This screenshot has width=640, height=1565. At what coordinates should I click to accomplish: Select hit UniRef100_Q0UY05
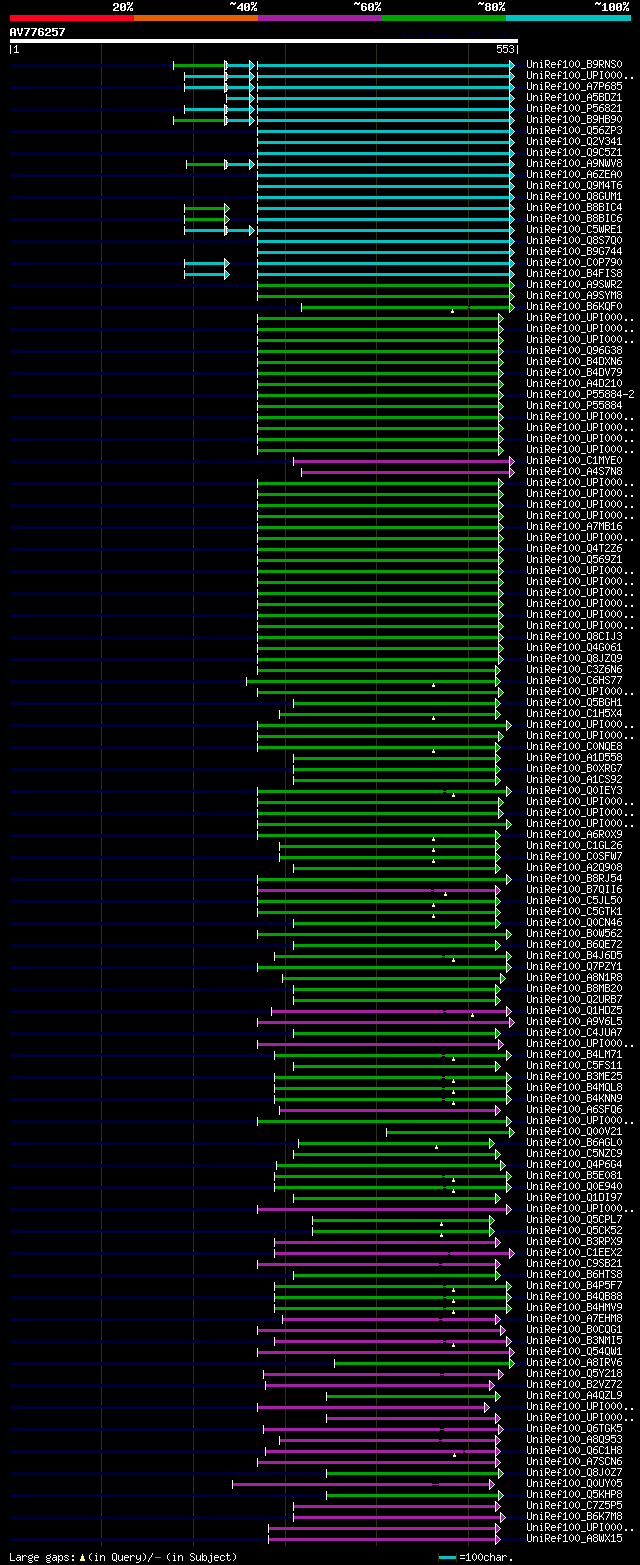[574, 1484]
